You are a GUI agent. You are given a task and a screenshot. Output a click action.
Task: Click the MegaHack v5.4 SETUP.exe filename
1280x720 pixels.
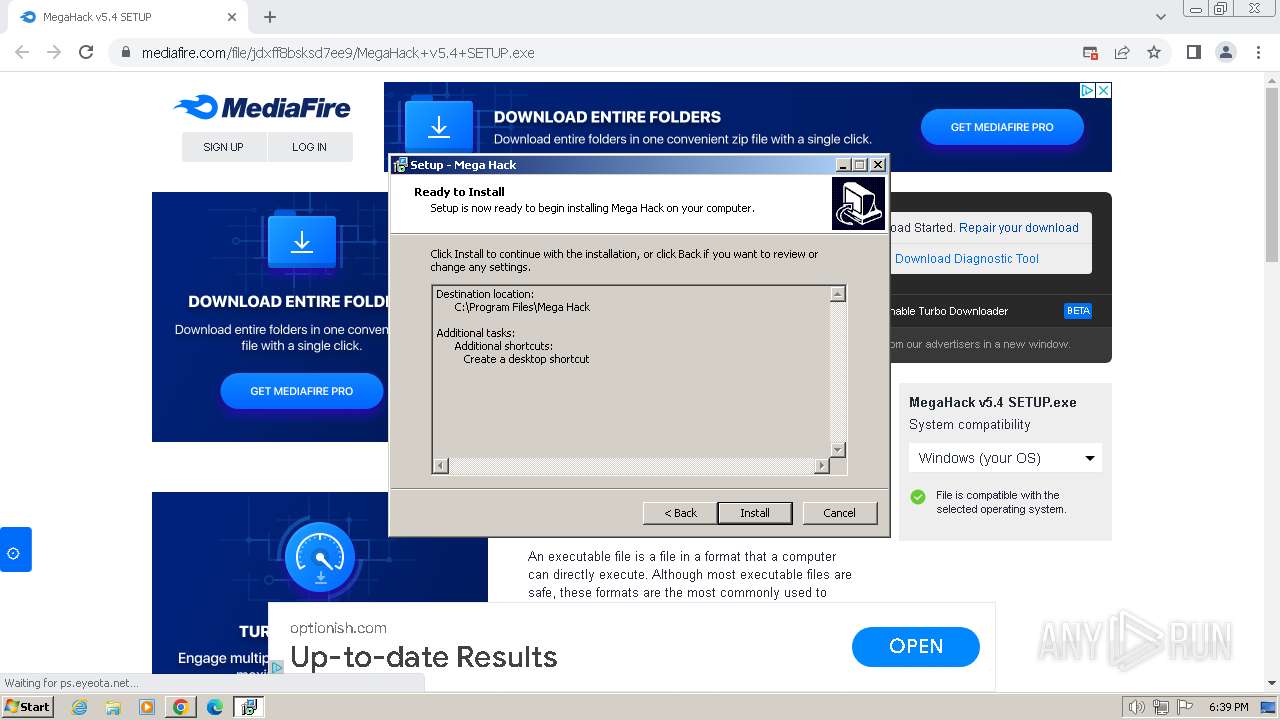[993, 402]
